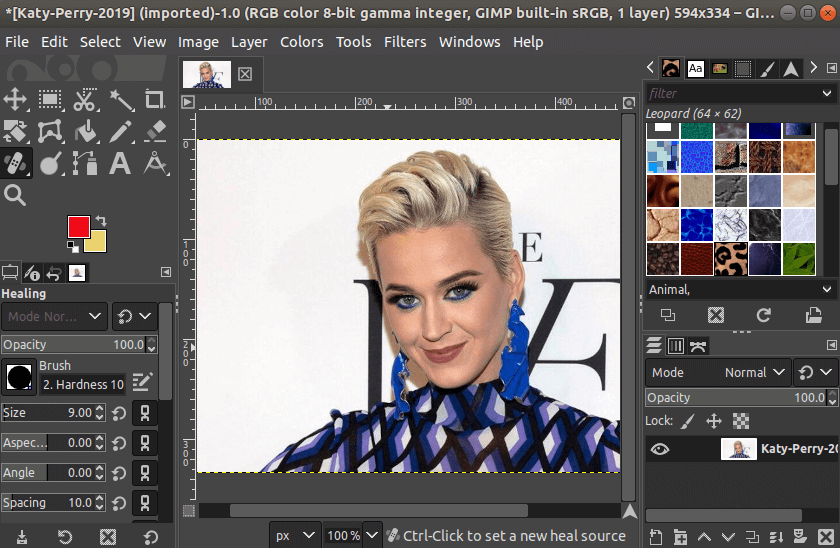Swap foreground and background colors
The image size is (840, 548).
click(101, 221)
